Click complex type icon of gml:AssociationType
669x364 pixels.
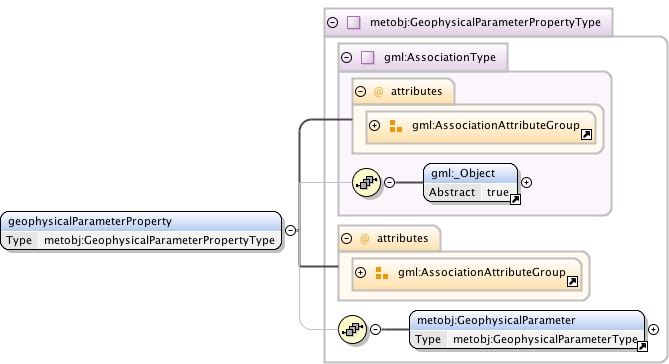point(367,57)
